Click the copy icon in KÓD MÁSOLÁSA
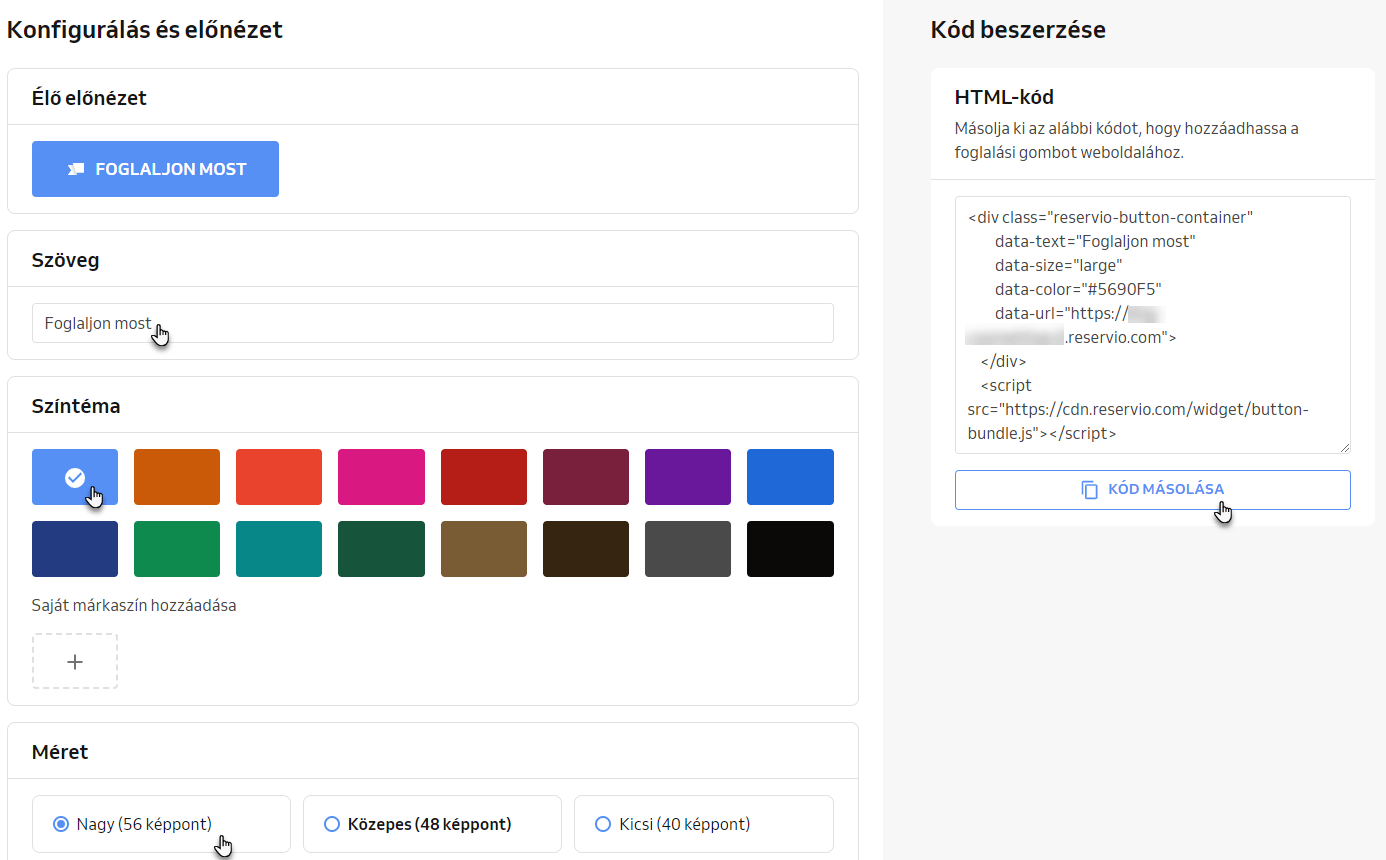Screen dimensions: 1386x860 [1090, 490]
